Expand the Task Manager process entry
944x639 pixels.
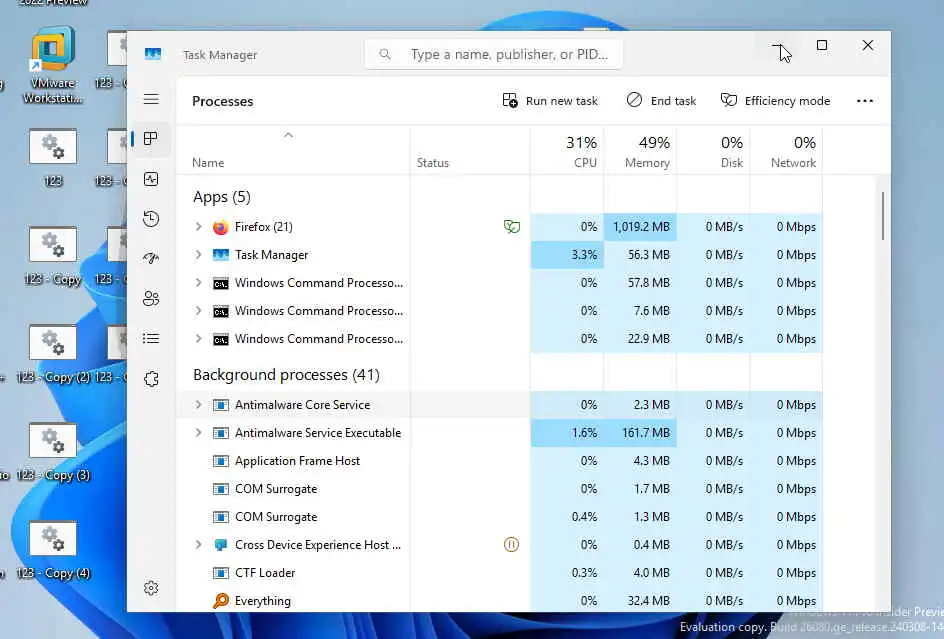(x=198, y=255)
